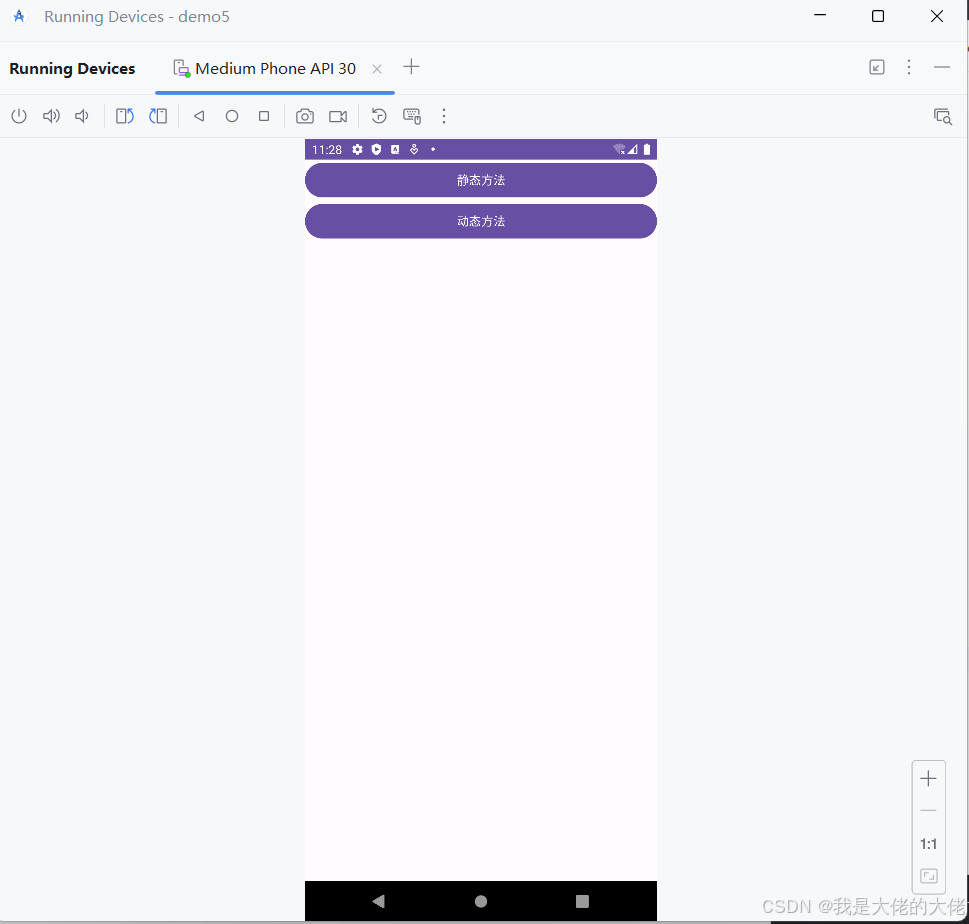Tap the phone's Back navigation triangle
Viewport: 969px width, 924px height.
coord(379,901)
